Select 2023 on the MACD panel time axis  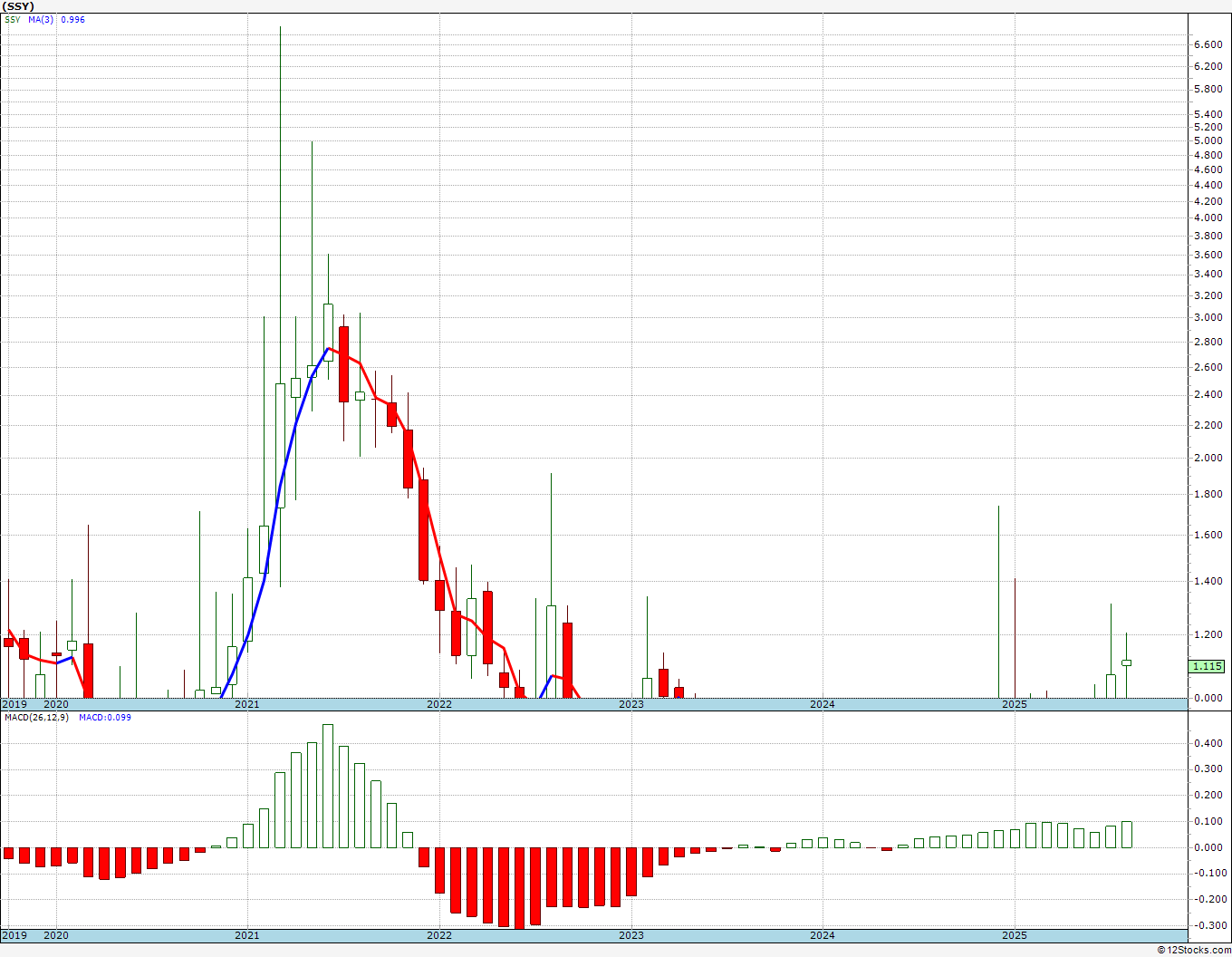click(x=631, y=934)
